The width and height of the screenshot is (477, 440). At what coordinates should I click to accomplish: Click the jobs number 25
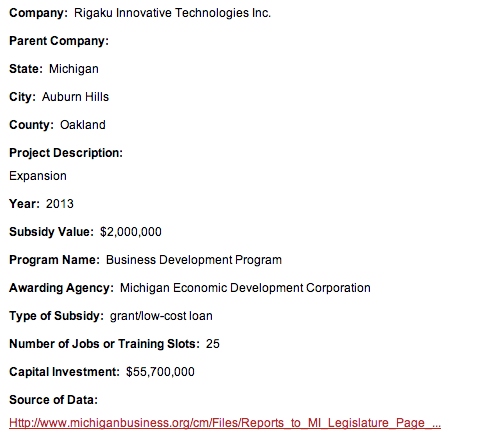[213, 344]
